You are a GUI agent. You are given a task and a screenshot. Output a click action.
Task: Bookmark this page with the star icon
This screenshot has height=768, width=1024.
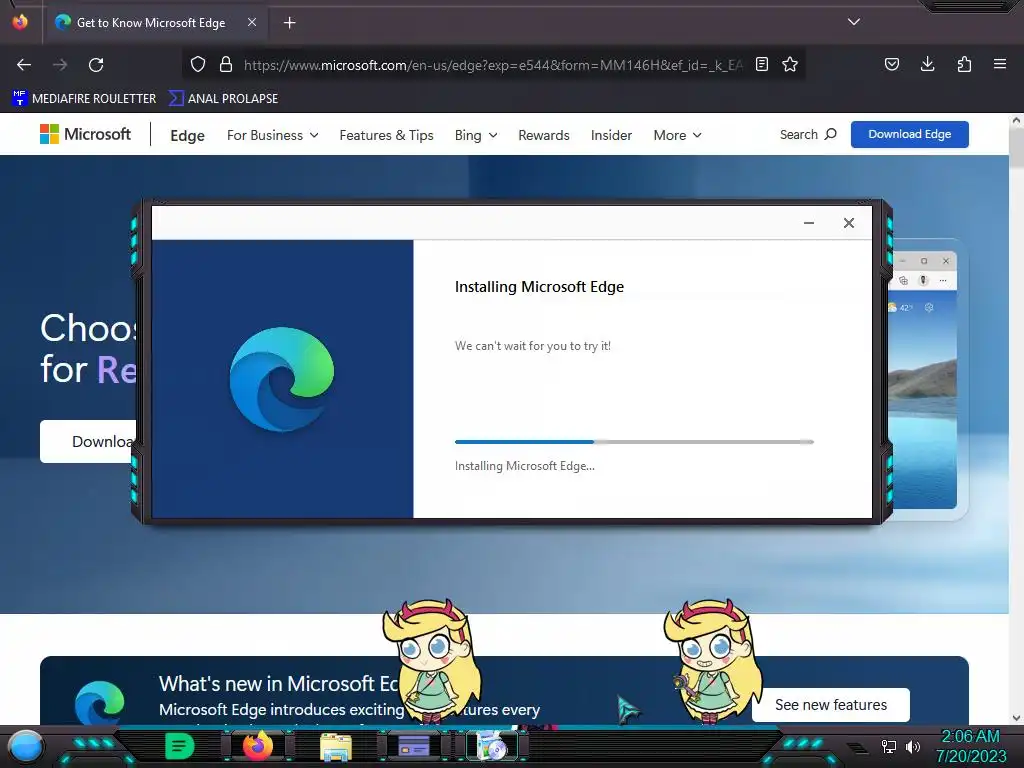click(790, 64)
